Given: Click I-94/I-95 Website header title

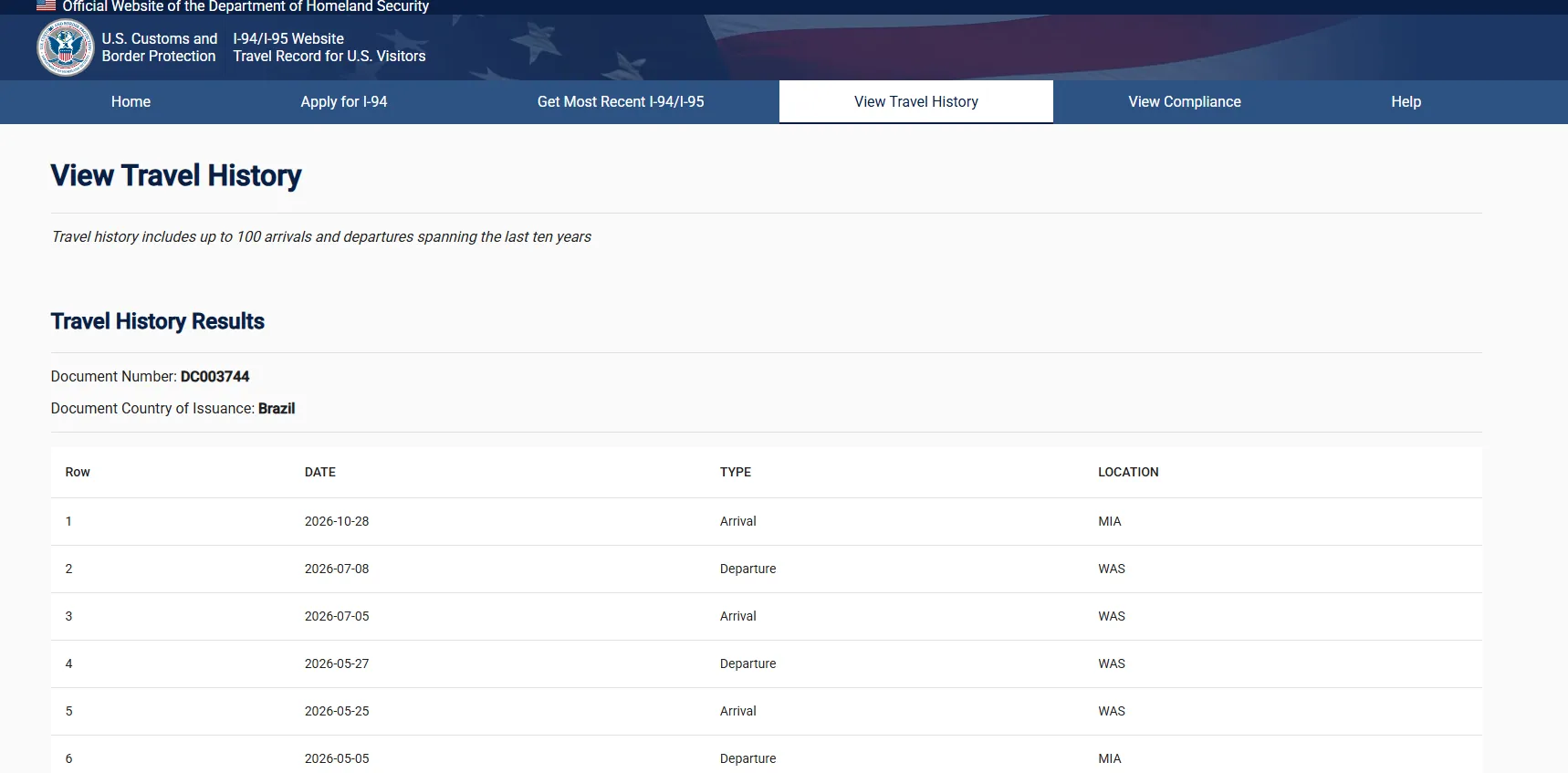Looking at the screenshot, I should [288, 38].
